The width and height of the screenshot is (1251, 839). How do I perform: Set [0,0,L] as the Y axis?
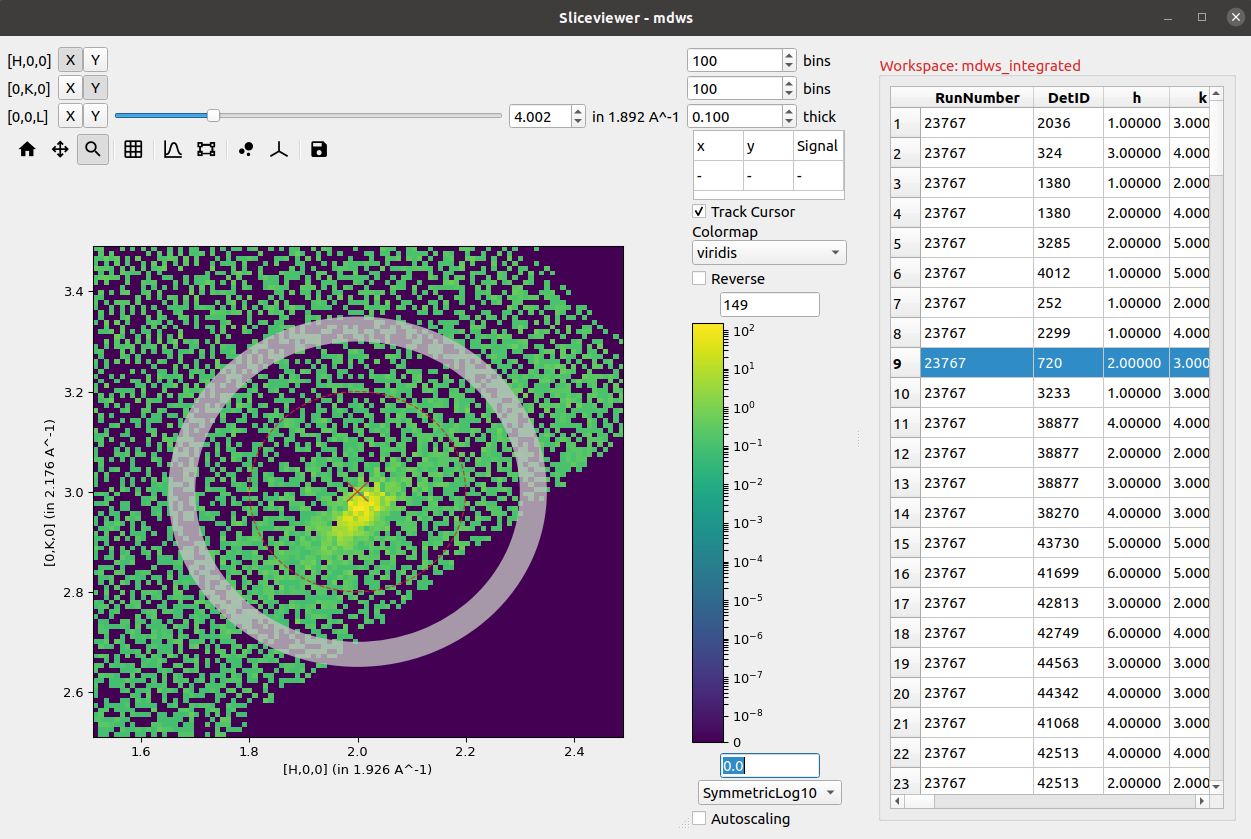[95, 116]
